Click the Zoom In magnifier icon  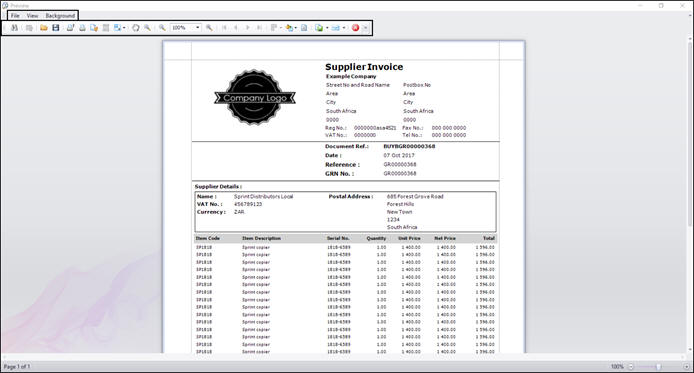(209, 27)
